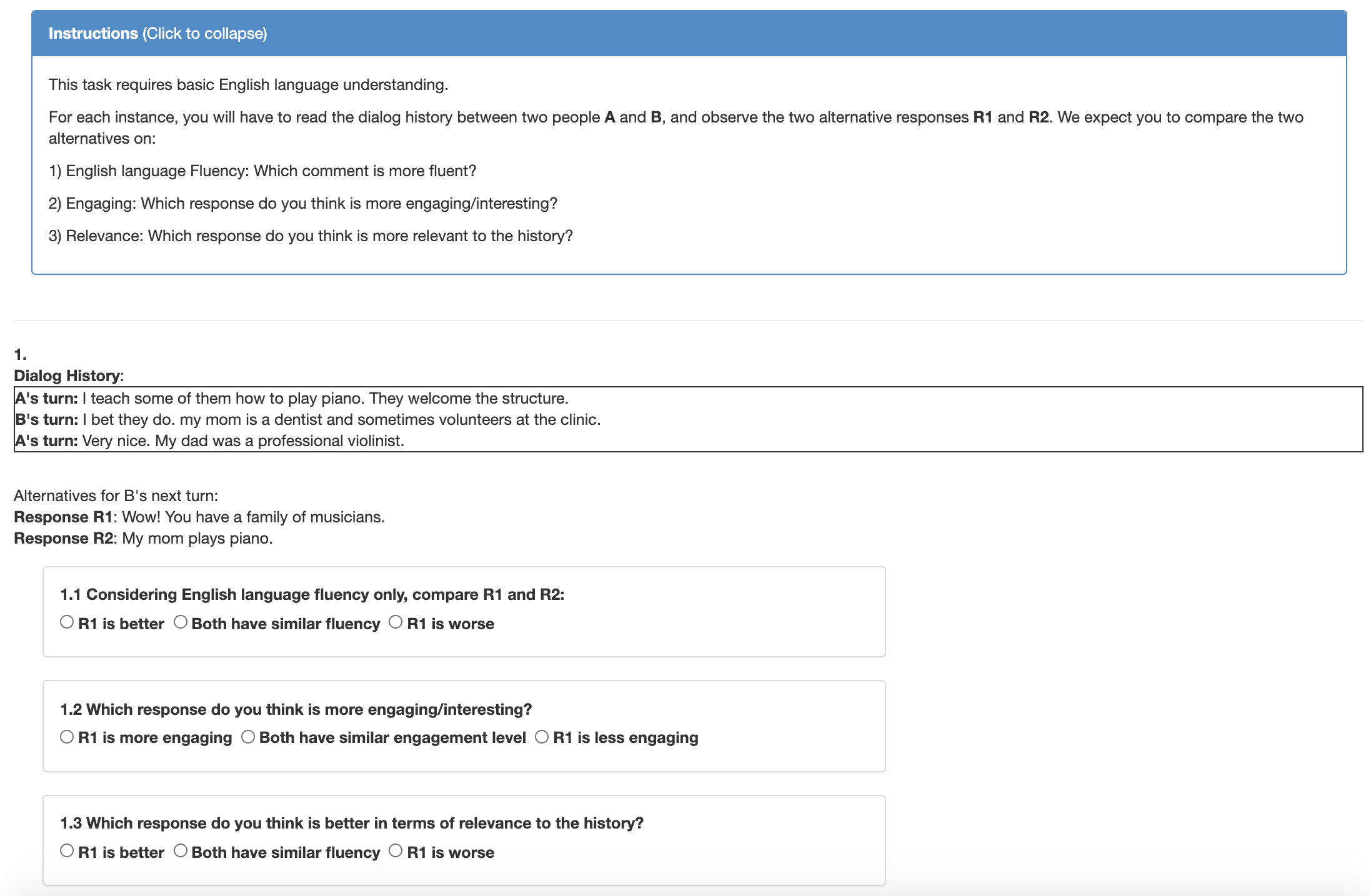
Task: Click question 1.3 relevance heading
Action: (351, 824)
